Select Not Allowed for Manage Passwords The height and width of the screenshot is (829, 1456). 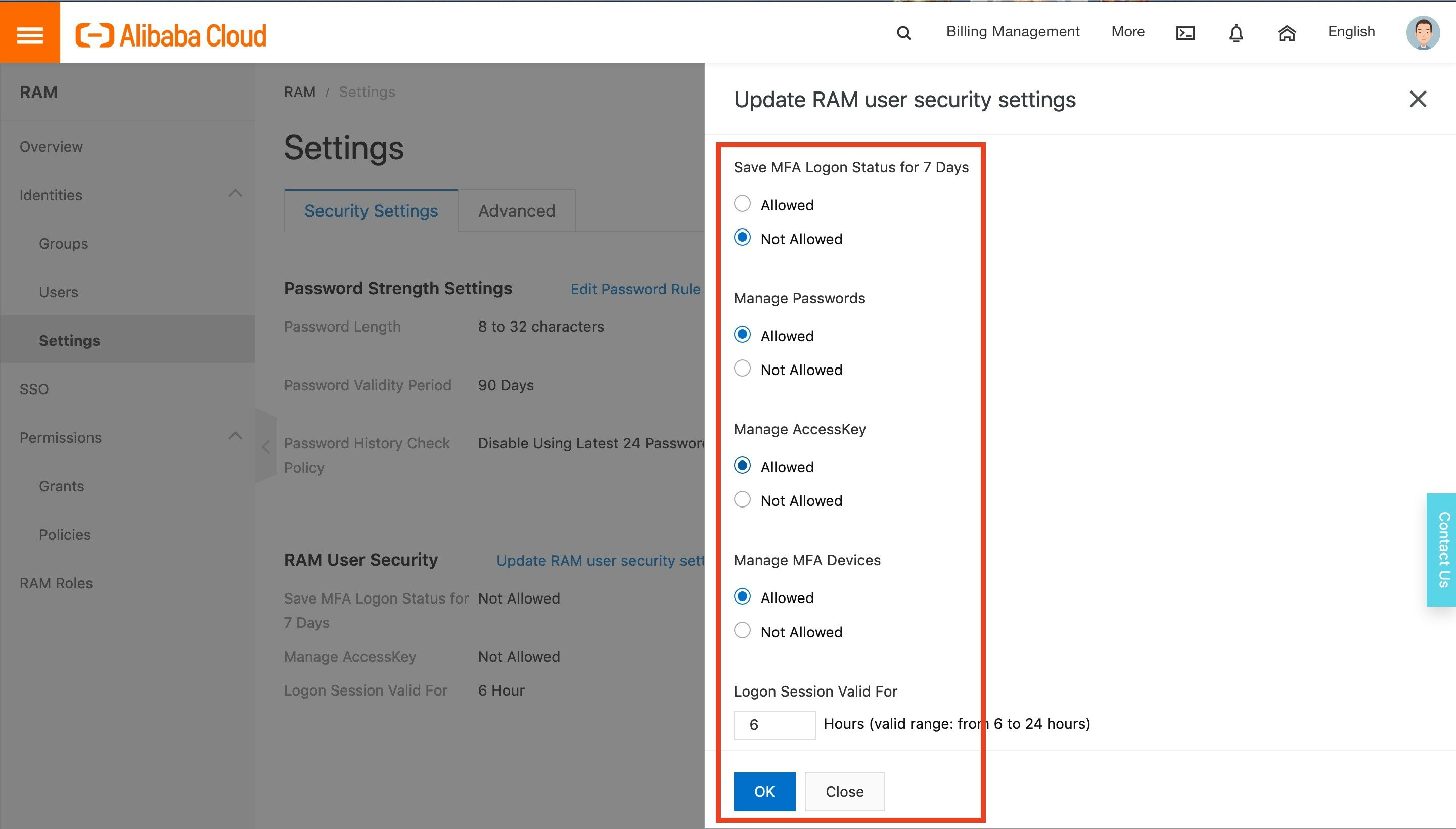742,369
